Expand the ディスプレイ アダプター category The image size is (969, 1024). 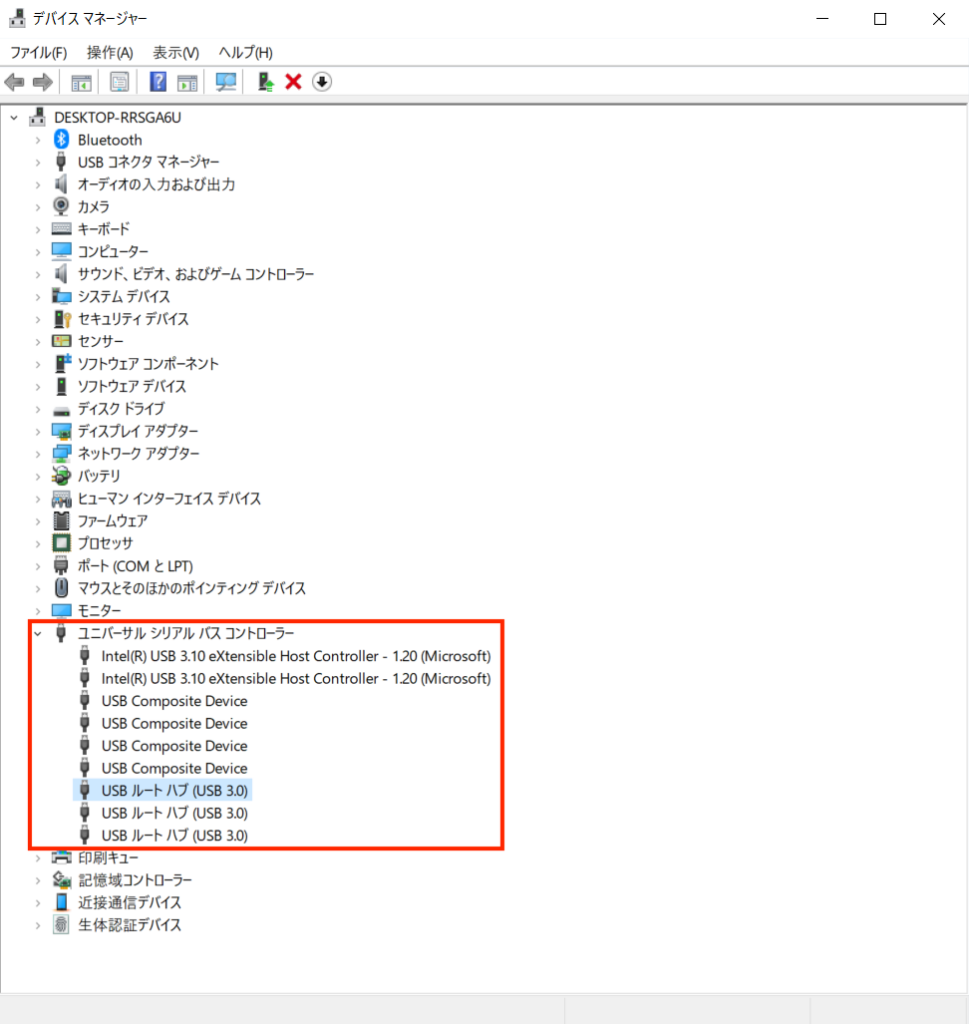pyautogui.click(x=38, y=431)
